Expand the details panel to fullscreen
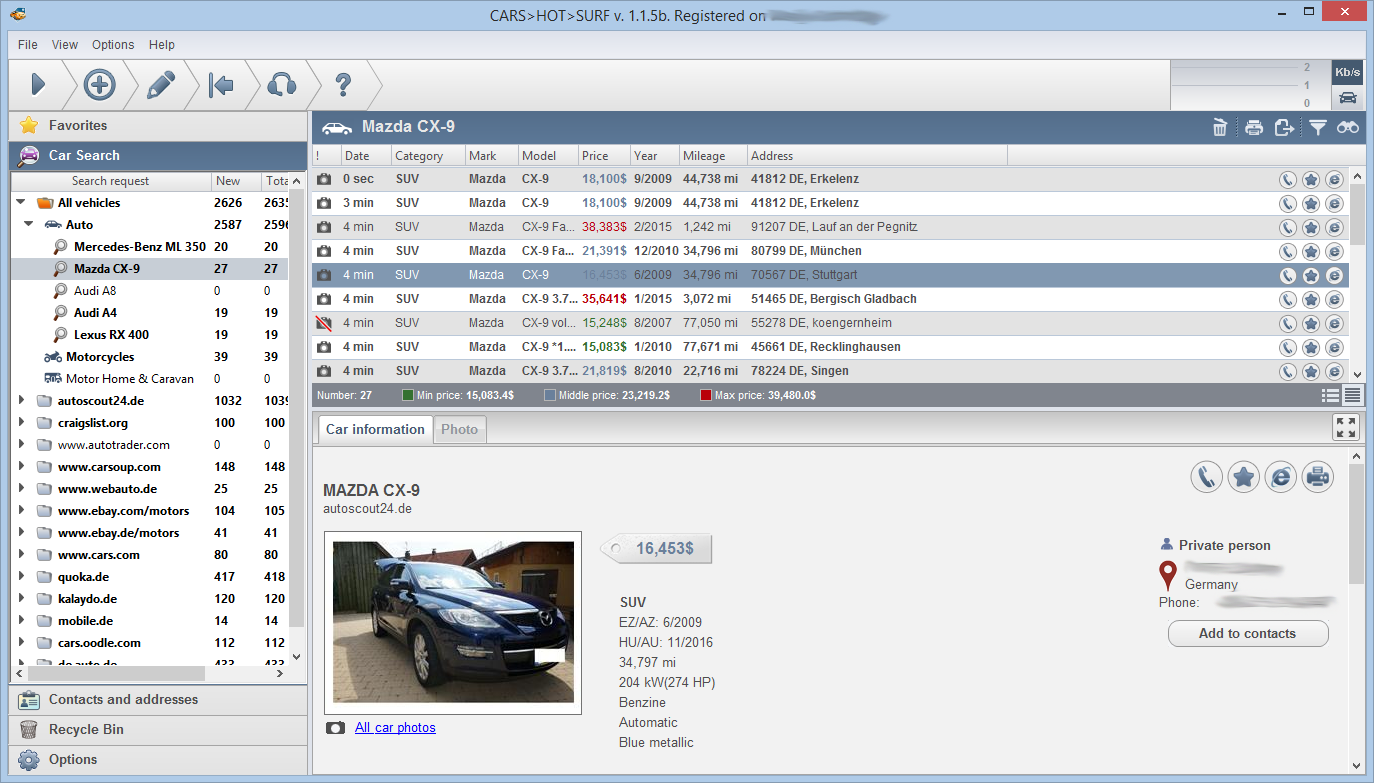The height and width of the screenshot is (783, 1374). coord(1346,428)
